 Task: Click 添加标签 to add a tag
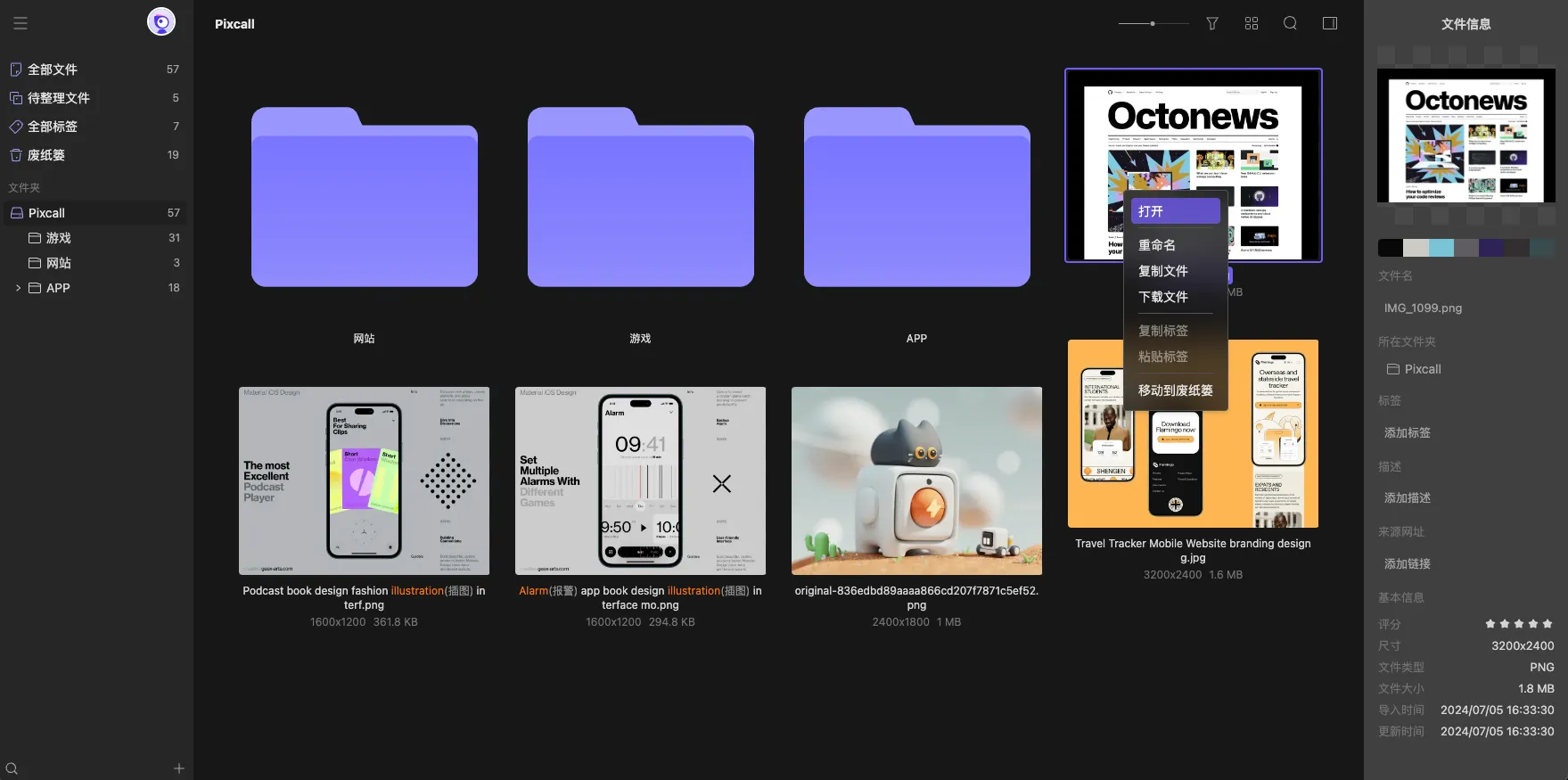click(1407, 432)
